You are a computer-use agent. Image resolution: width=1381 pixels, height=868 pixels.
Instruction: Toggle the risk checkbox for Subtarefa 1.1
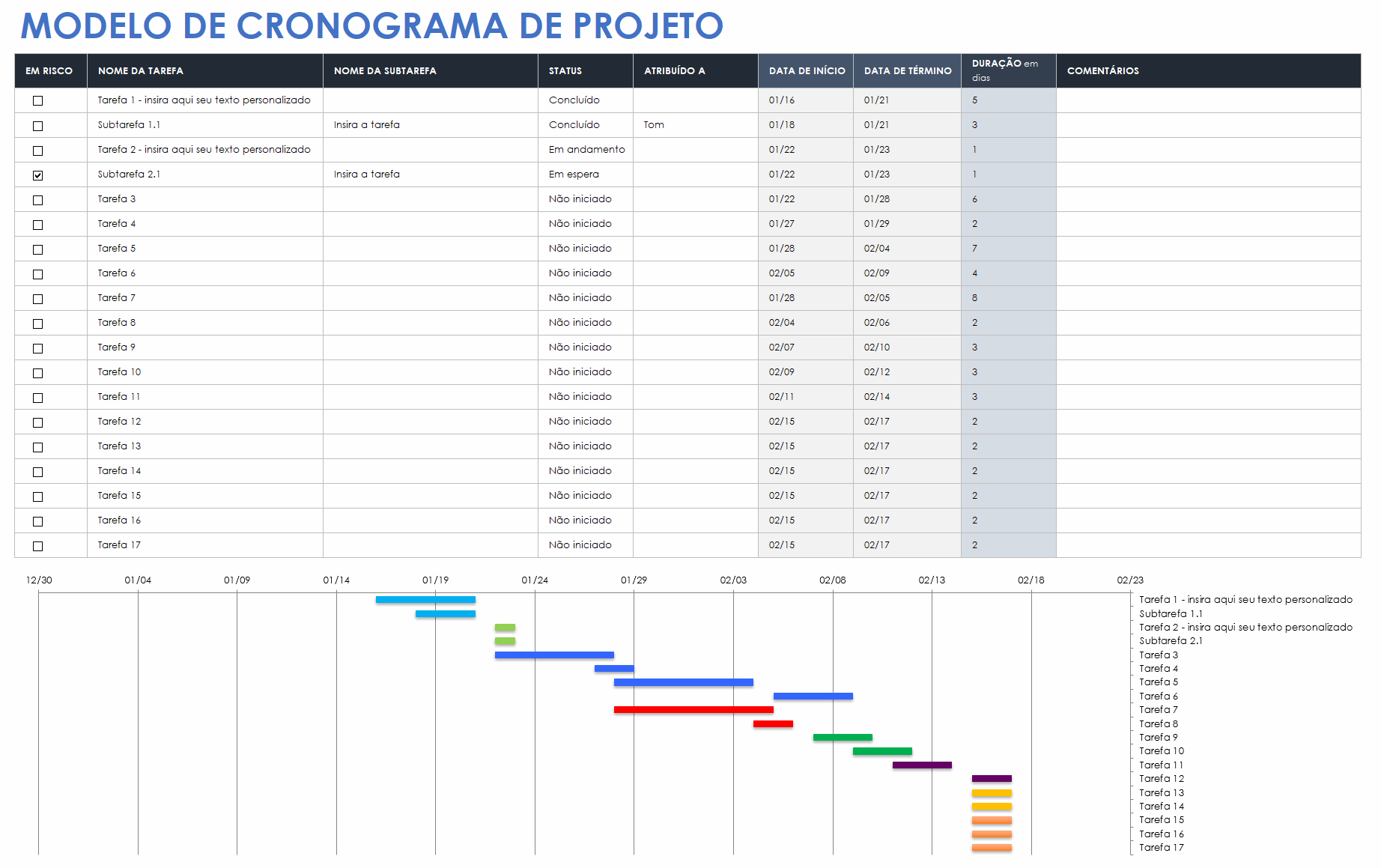point(38,126)
